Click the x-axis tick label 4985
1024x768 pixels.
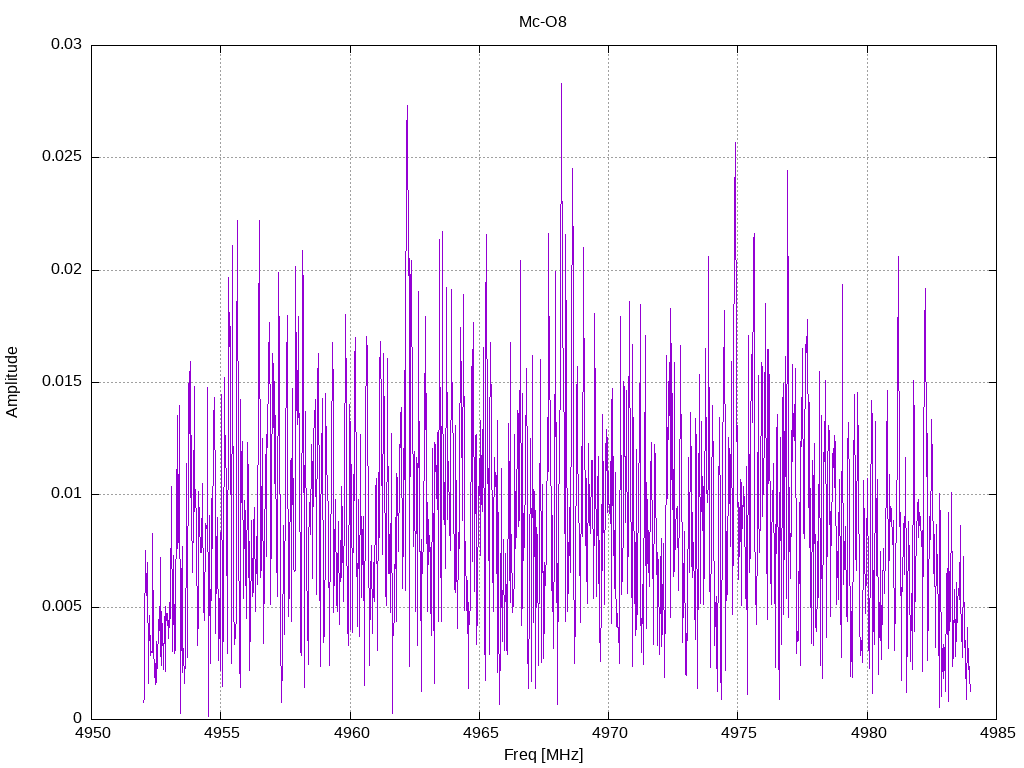(x=997, y=733)
